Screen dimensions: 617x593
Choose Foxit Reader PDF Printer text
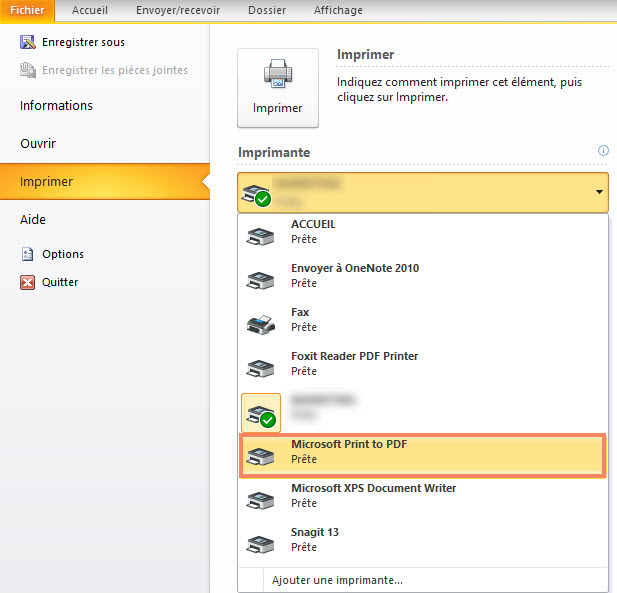(355, 356)
